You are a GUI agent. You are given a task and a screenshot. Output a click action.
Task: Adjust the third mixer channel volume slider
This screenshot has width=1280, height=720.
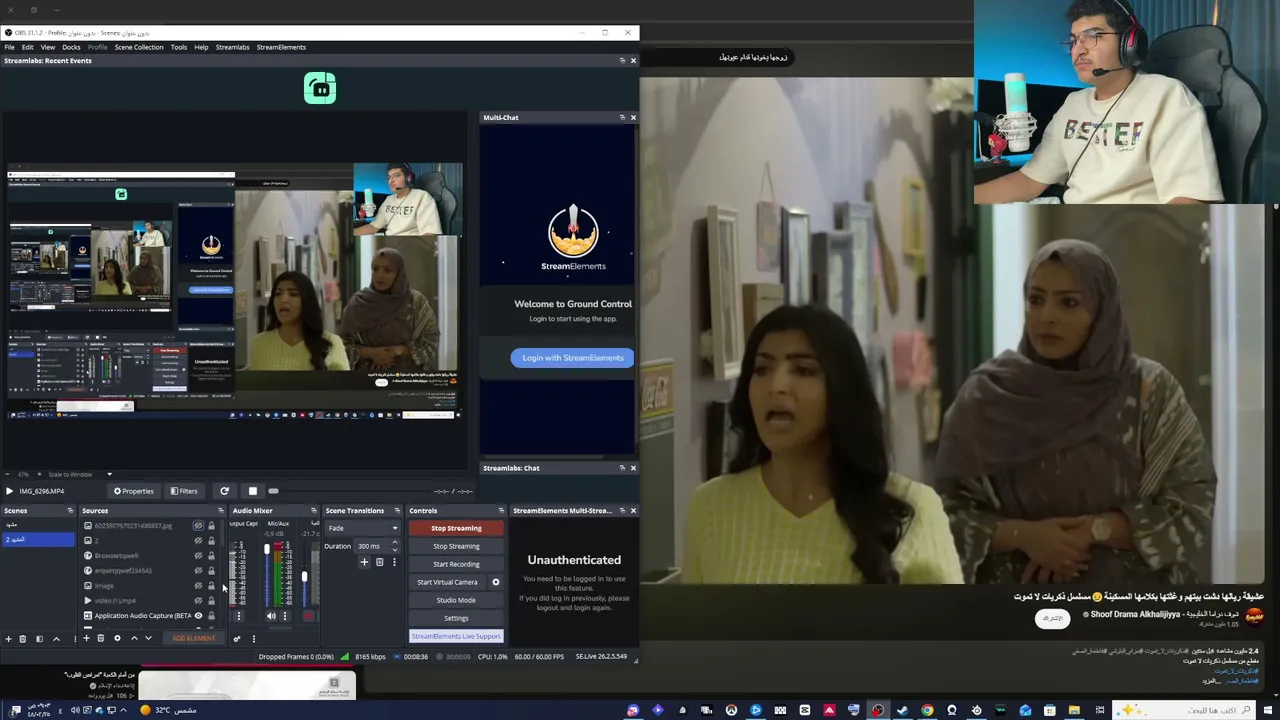304,577
